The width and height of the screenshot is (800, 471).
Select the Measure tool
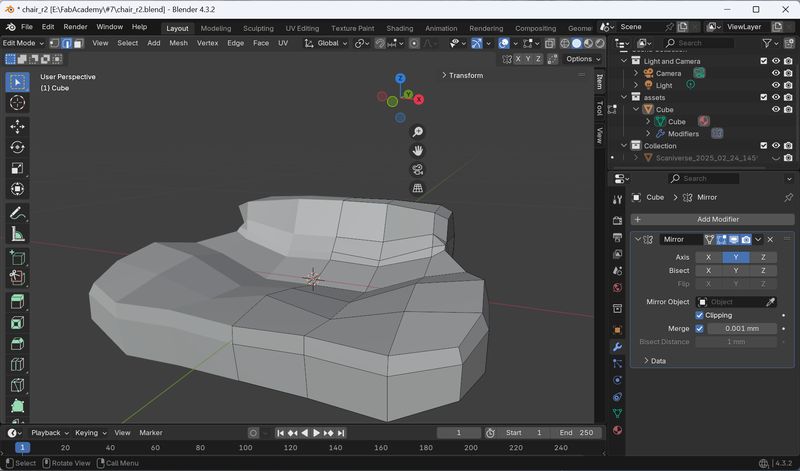point(17,234)
